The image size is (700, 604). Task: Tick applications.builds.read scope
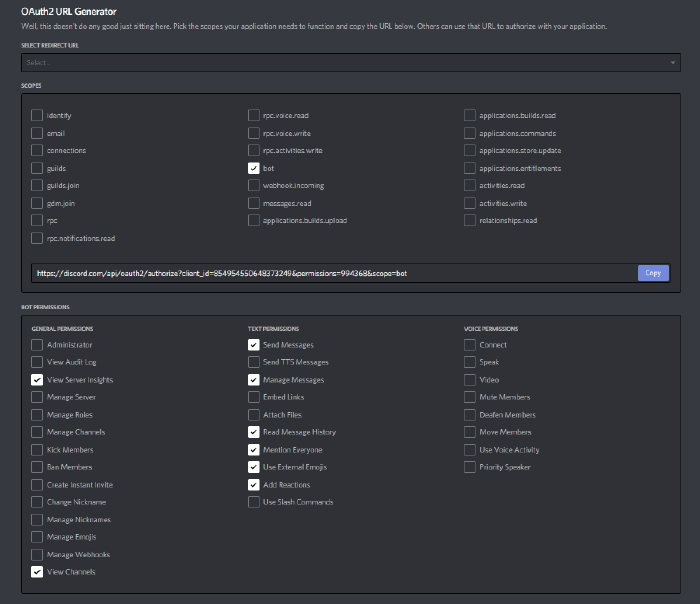(x=470, y=115)
